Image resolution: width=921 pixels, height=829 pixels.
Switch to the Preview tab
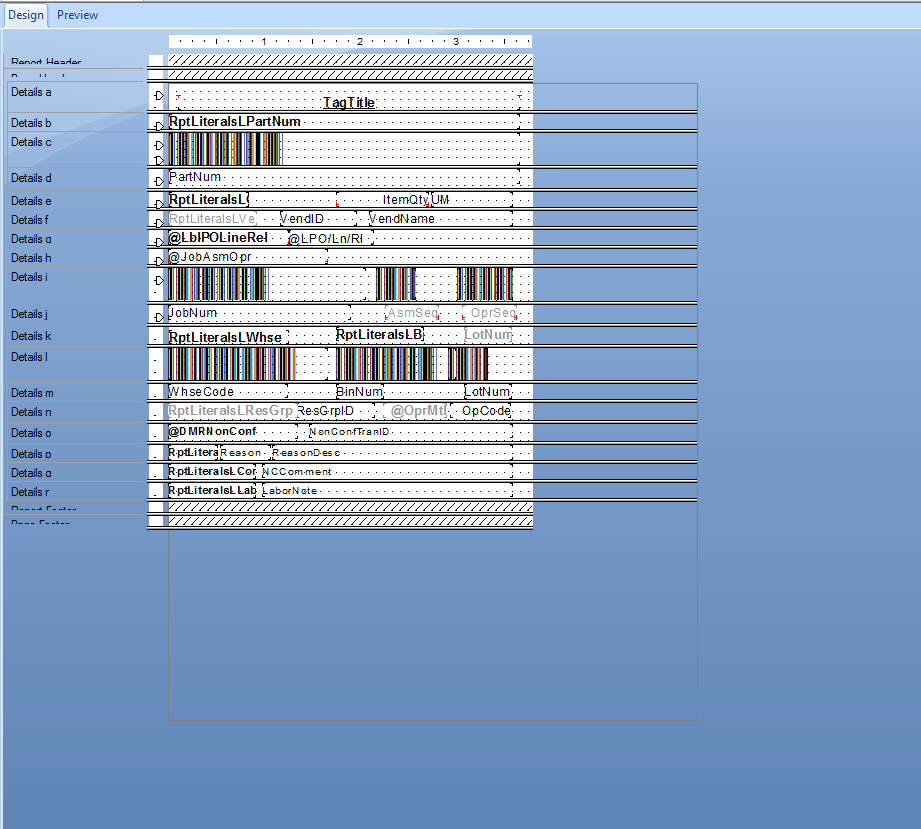[x=77, y=15]
